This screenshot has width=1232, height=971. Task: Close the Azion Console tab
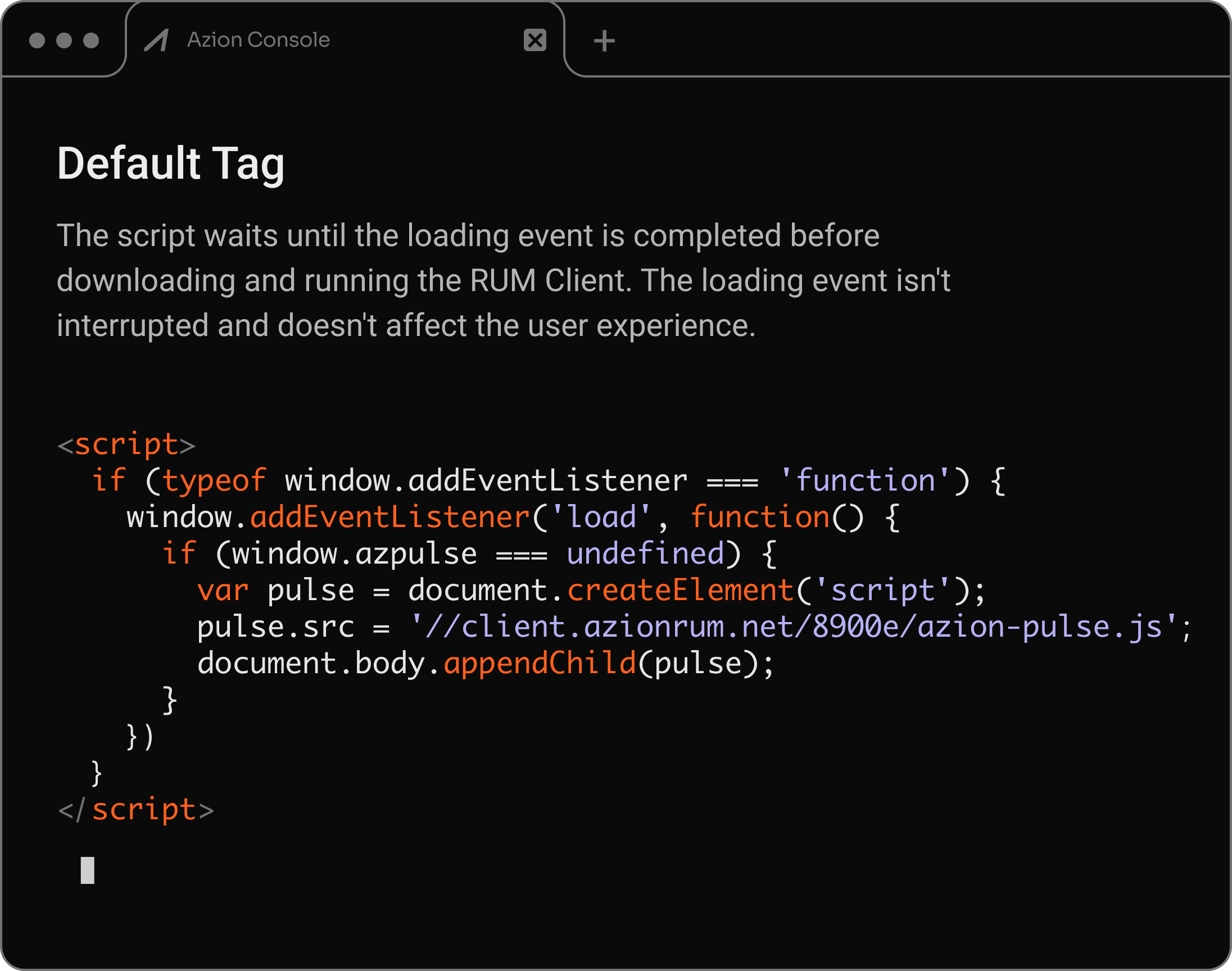pos(535,40)
